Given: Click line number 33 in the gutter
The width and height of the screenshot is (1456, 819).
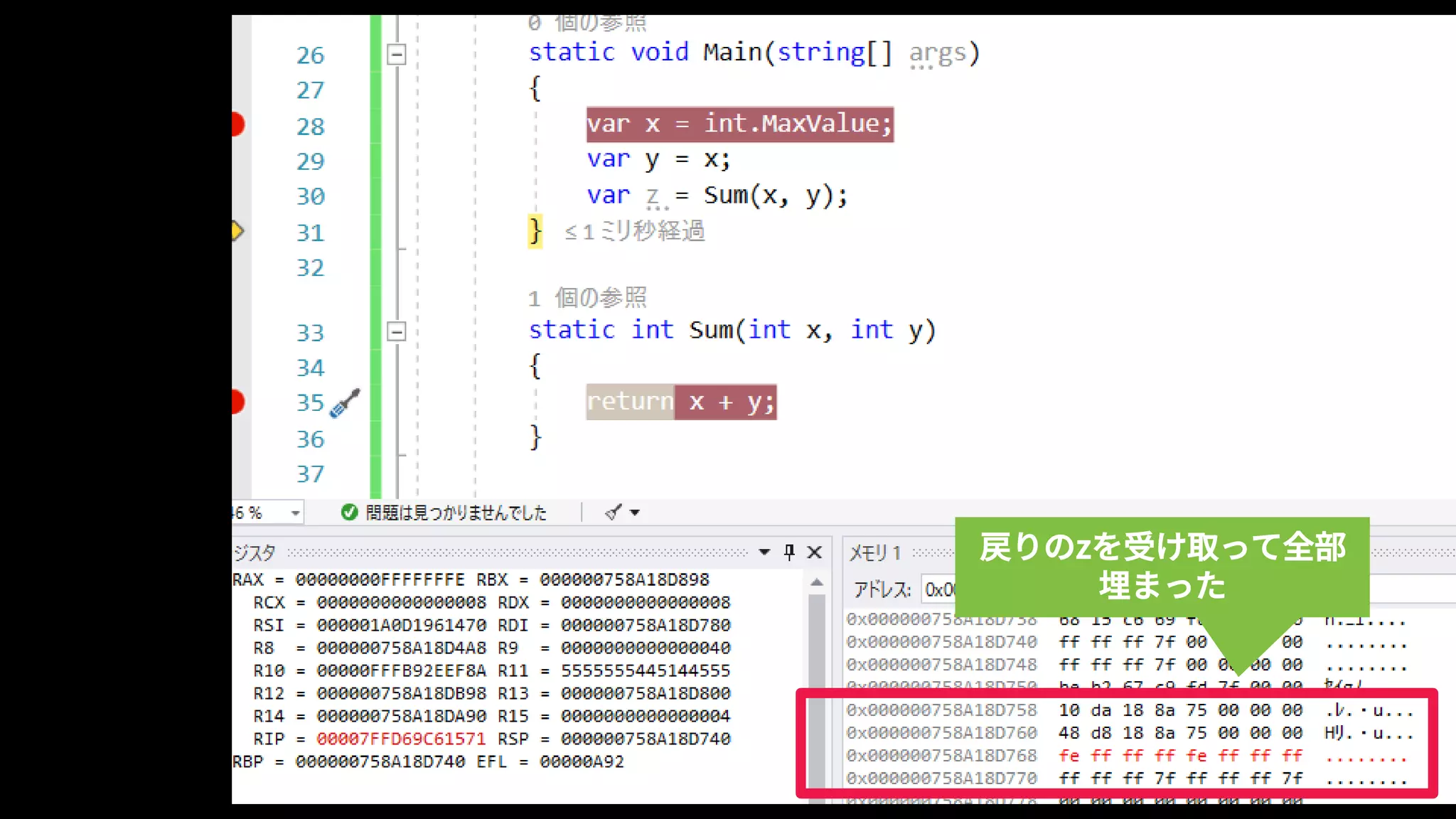Looking at the screenshot, I should 310,332.
